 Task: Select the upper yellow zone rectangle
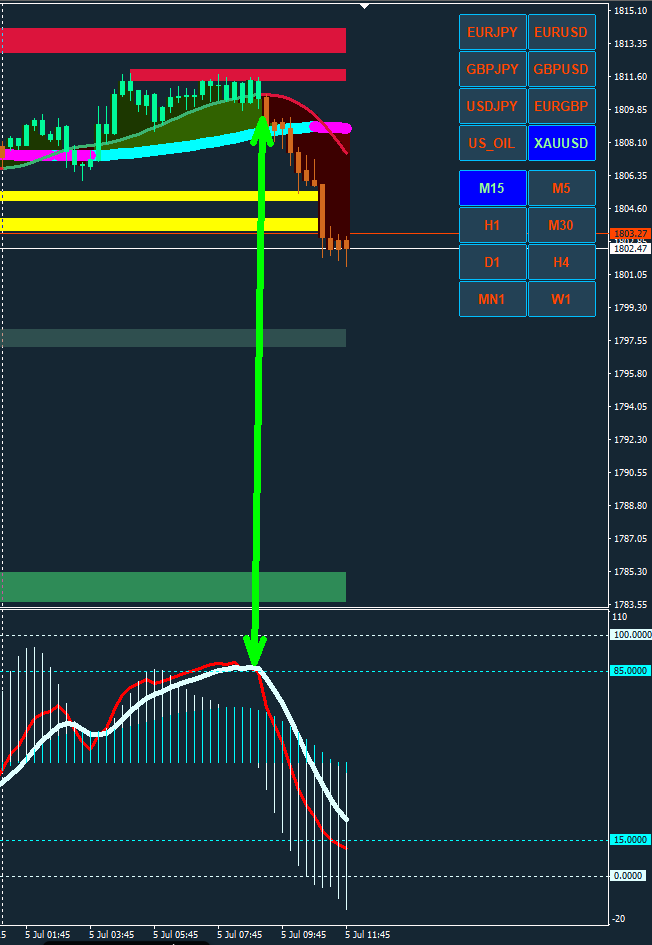(x=159, y=196)
